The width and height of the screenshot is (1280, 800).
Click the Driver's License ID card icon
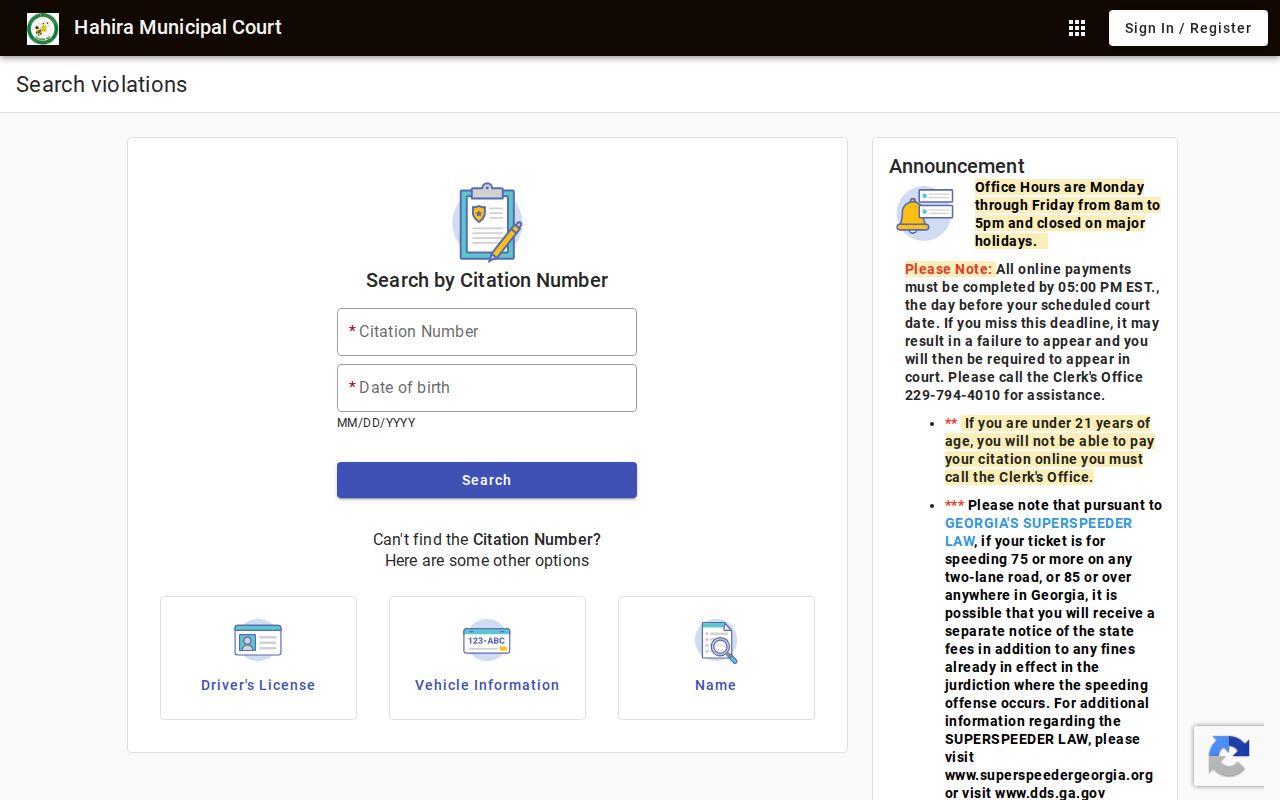pos(258,640)
